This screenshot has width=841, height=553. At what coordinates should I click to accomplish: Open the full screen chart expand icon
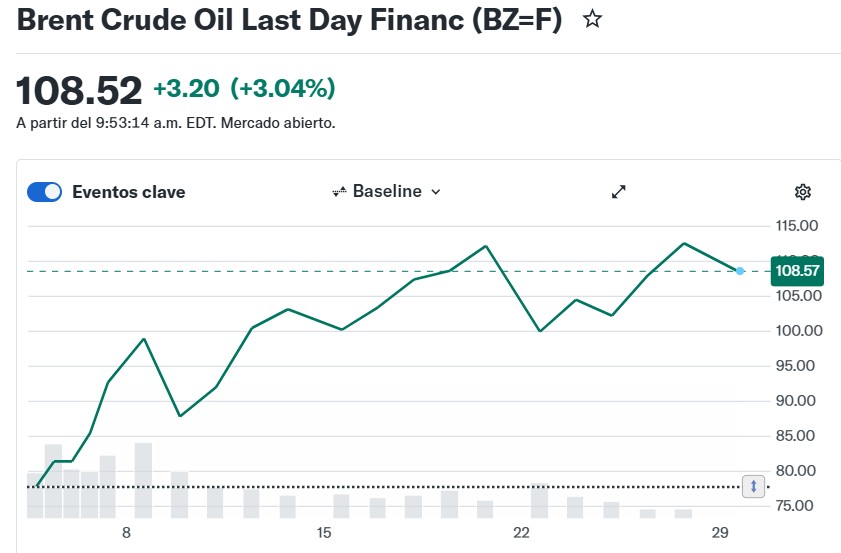(619, 192)
